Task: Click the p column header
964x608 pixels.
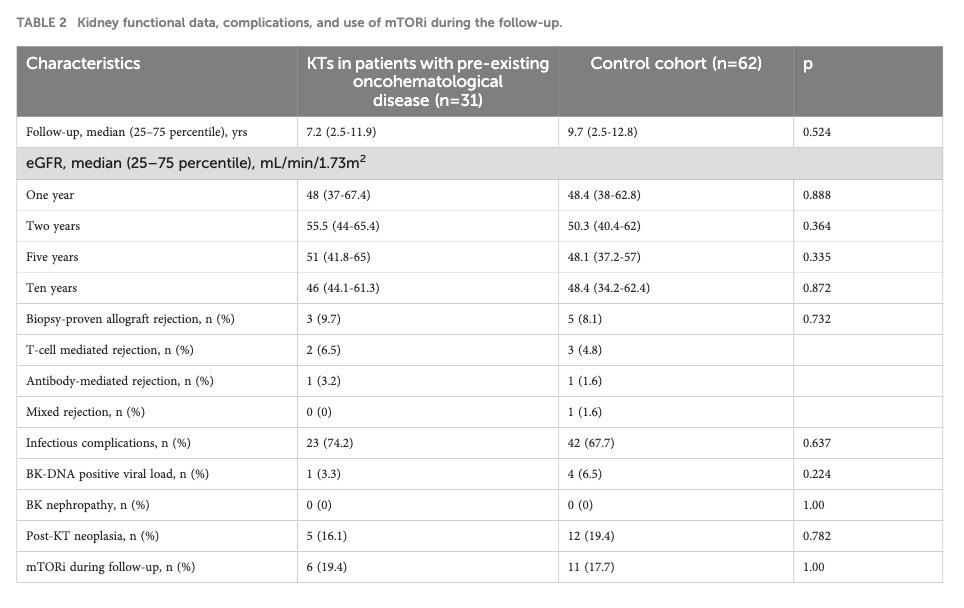Action: [x=808, y=64]
